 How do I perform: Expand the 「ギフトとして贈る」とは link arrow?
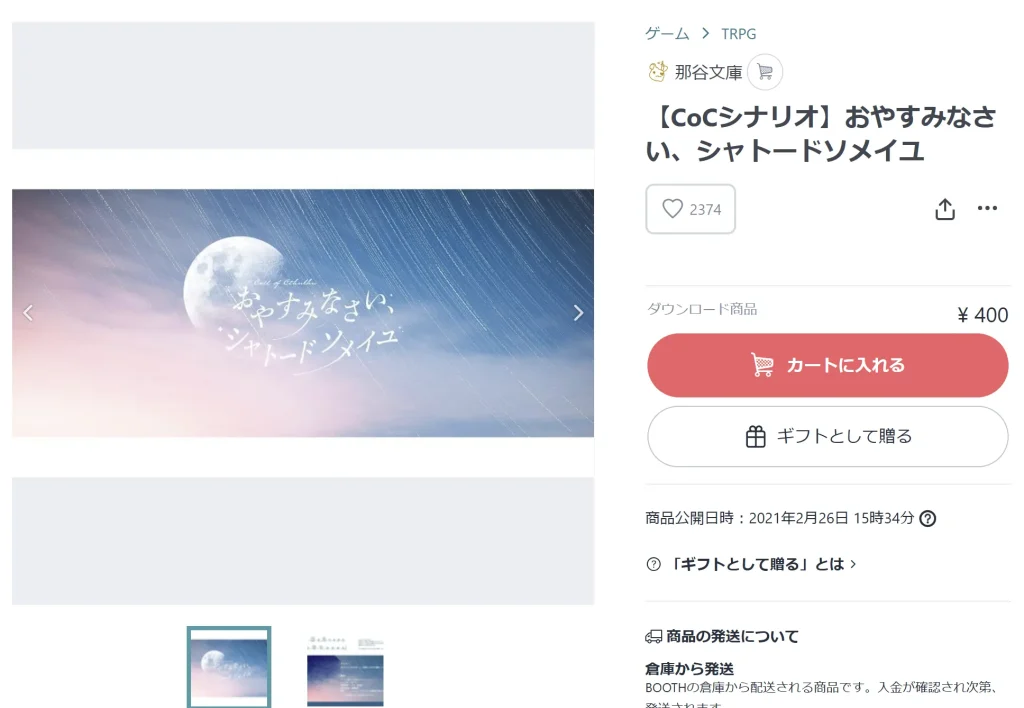[853, 564]
